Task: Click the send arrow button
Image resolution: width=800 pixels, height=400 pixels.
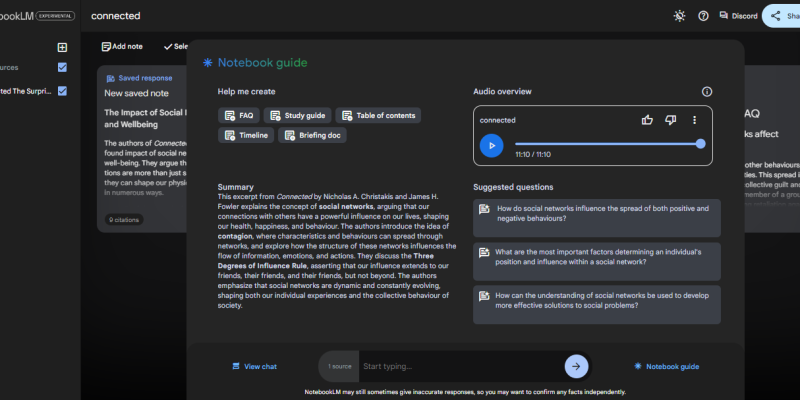Action: (x=576, y=366)
